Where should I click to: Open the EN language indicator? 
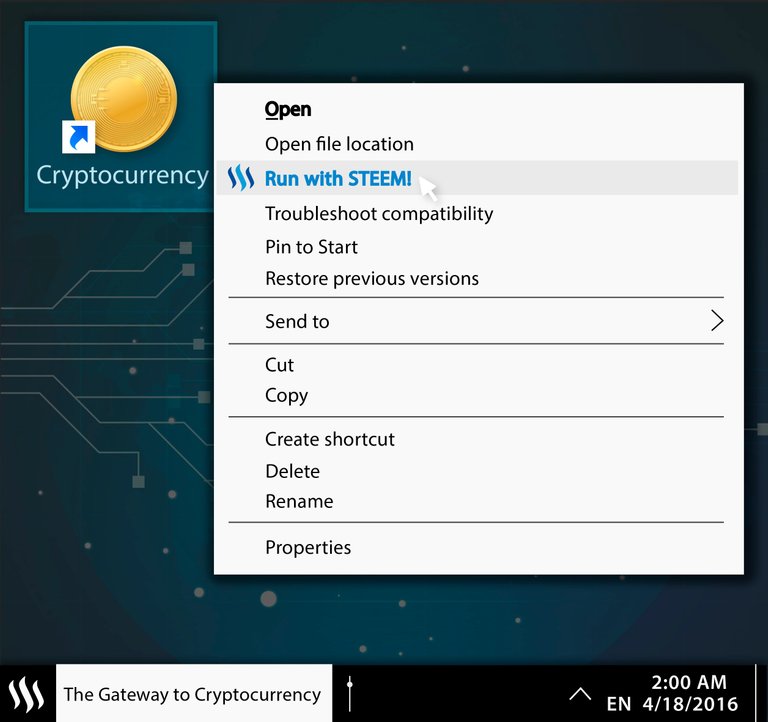coord(619,704)
